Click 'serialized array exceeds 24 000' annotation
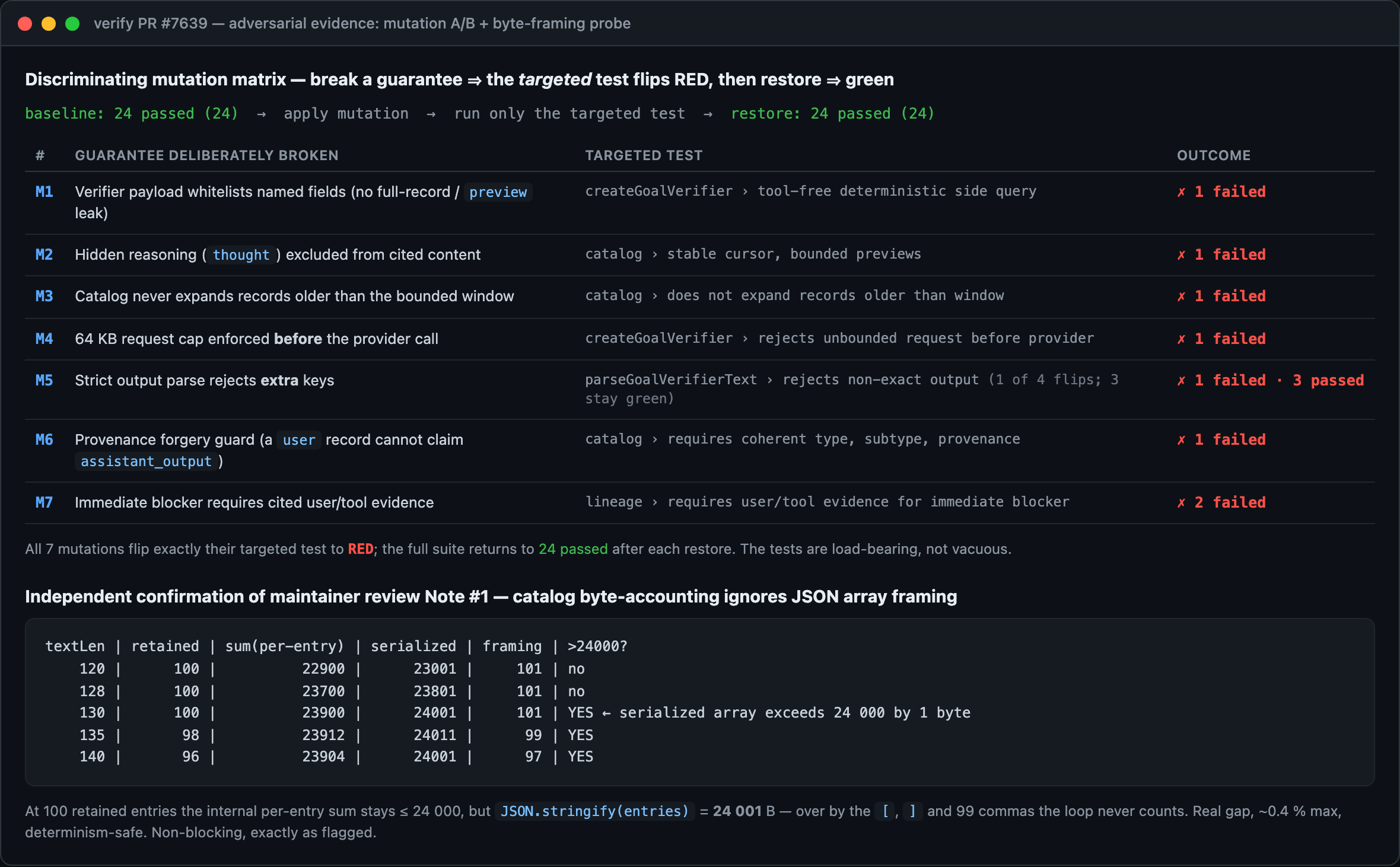Screen dimensions: 1400x867 [752, 712]
